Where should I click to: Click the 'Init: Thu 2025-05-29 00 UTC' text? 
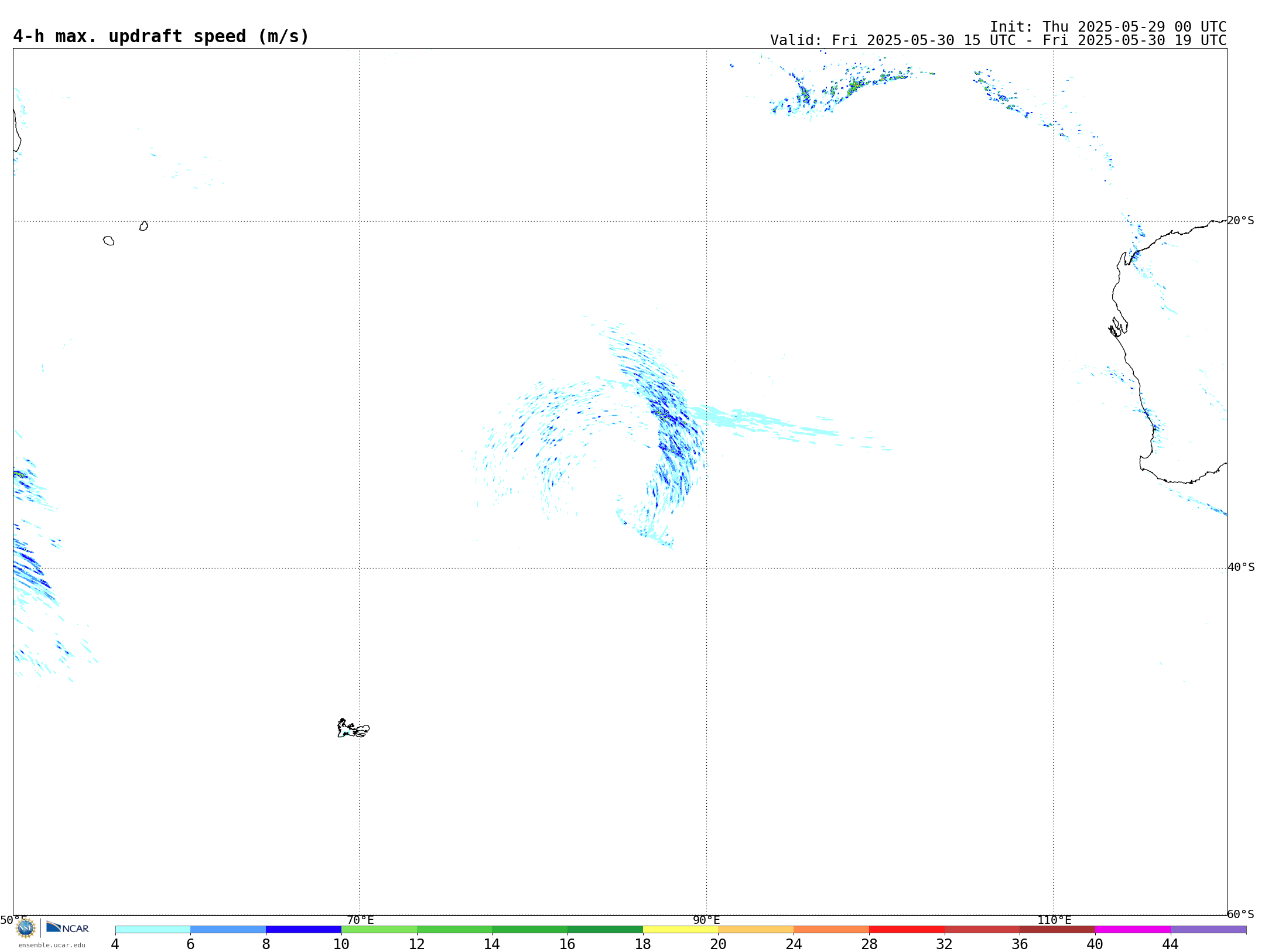click(x=1108, y=27)
